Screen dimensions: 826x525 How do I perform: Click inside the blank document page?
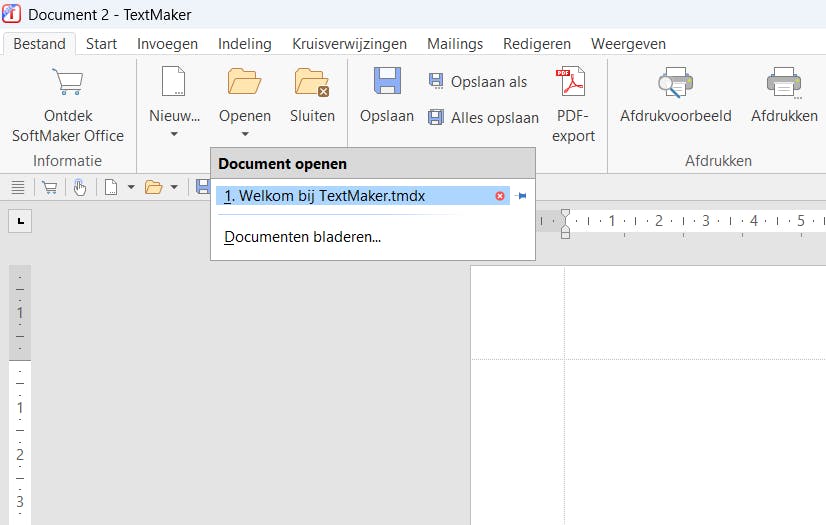click(x=648, y=395)
